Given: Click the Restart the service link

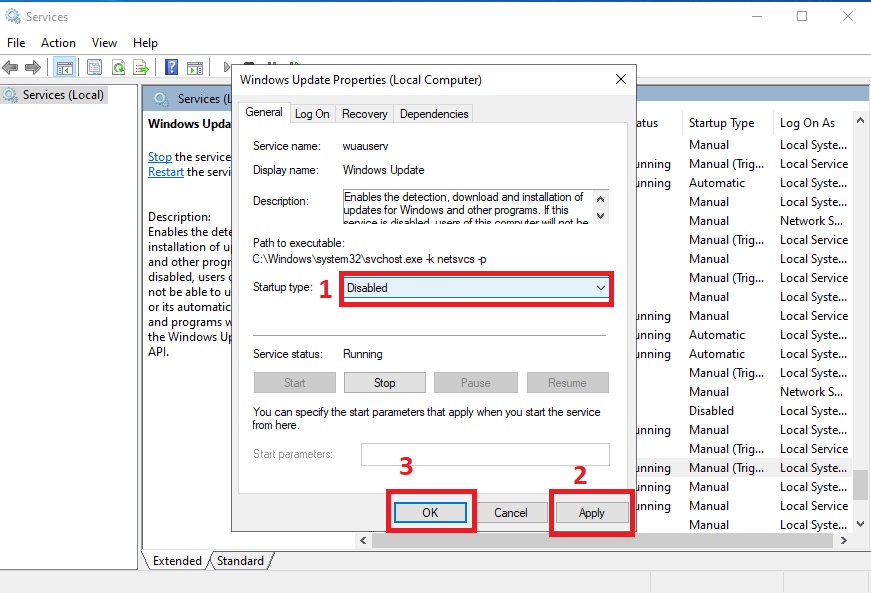Looking at the screenshot, I should click(166, 172).
